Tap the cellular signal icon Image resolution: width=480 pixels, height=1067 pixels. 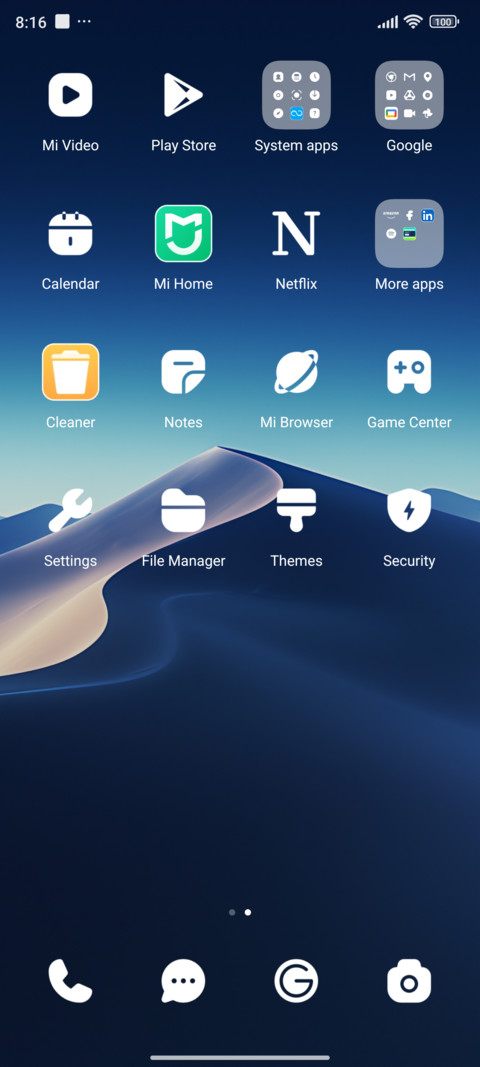[387, 22]
